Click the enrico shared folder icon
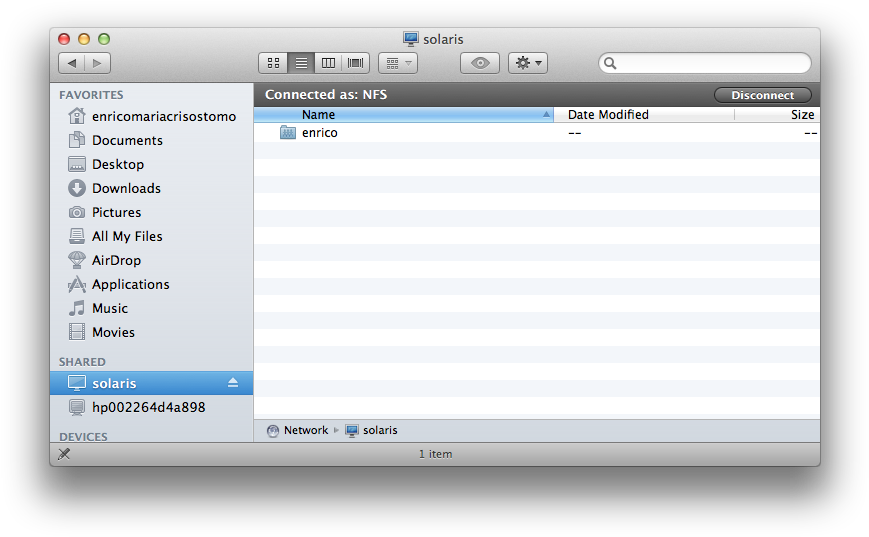Screen dimensions: 869x537 [x=288, y=133]
